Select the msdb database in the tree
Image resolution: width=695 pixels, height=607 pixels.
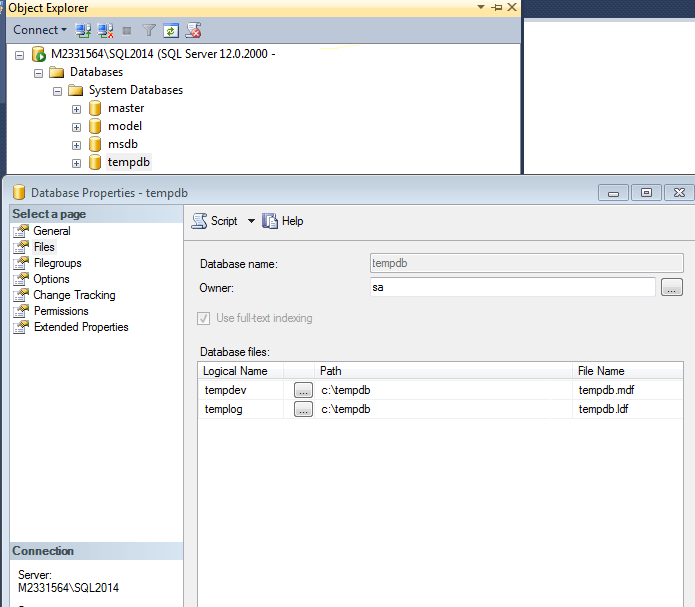click(122, 144)
